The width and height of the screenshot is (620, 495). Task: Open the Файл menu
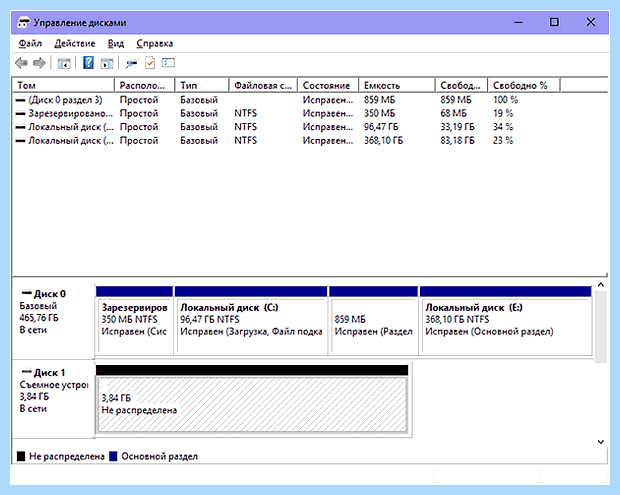(x=30, y=43)
